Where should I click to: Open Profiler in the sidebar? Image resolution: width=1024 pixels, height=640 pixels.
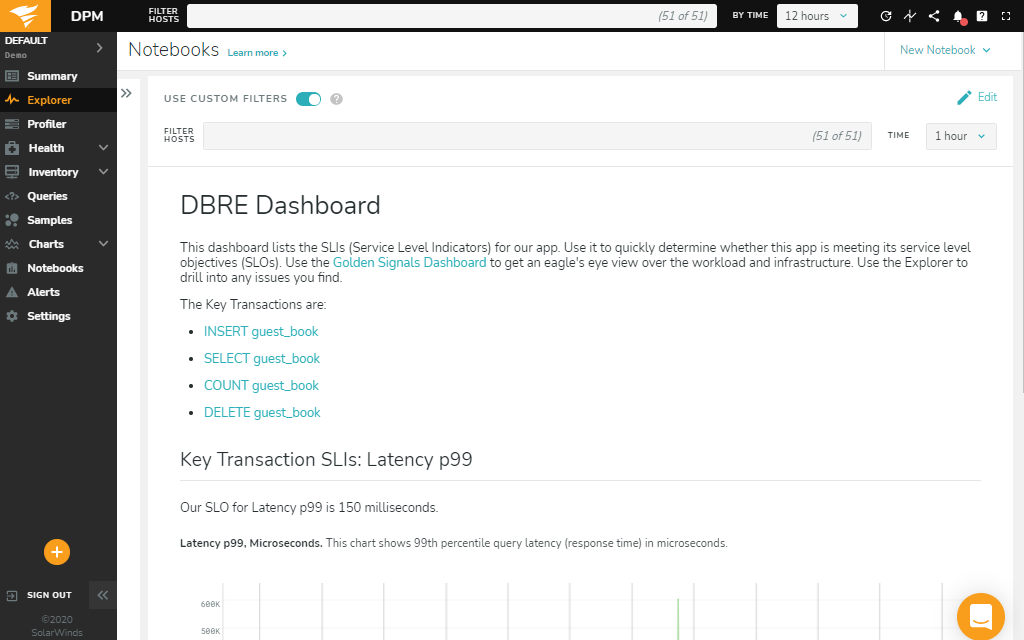pos(46,124)
